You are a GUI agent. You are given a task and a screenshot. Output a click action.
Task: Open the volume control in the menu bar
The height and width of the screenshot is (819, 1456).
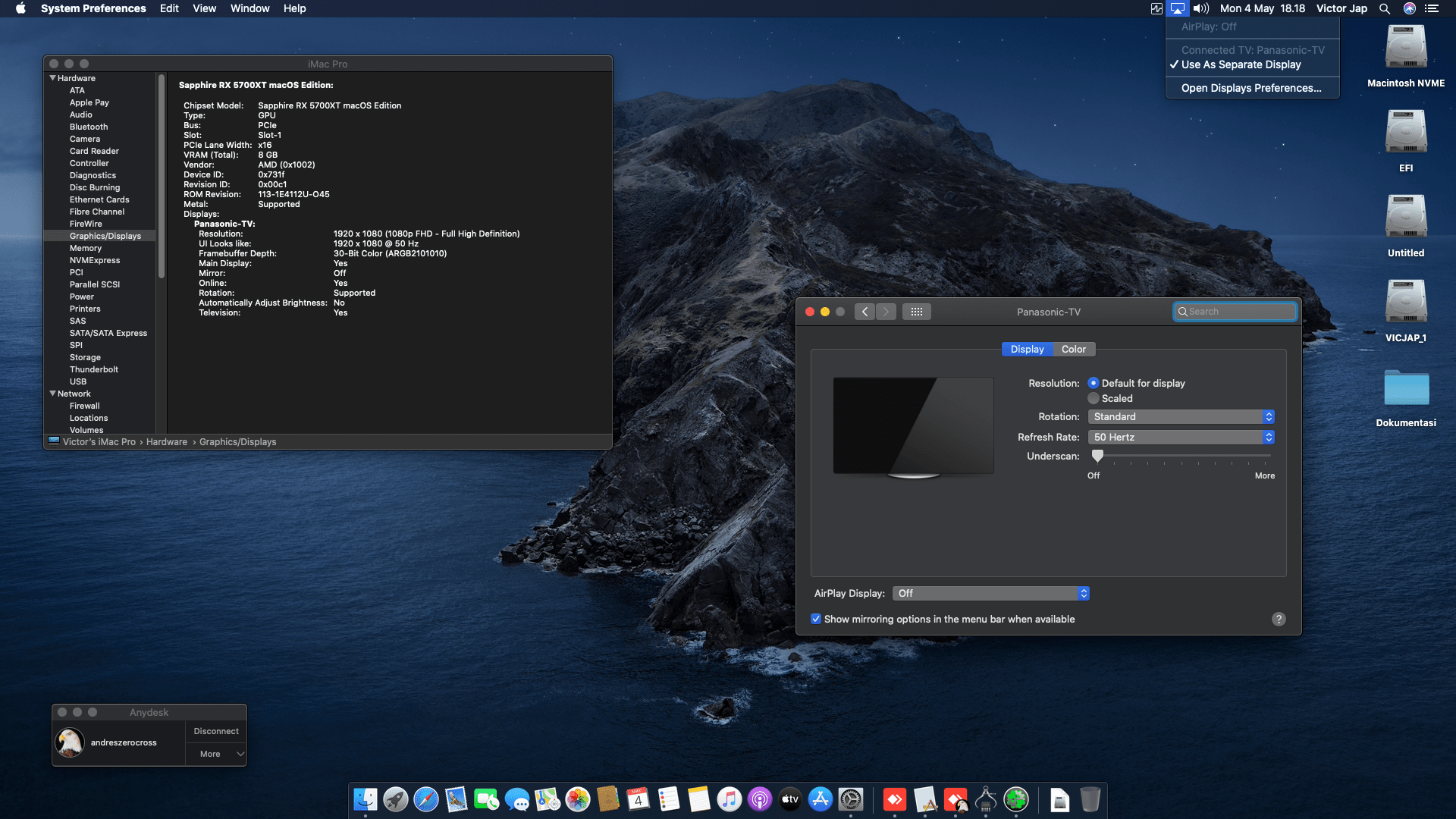click(x=1201, y=8)
